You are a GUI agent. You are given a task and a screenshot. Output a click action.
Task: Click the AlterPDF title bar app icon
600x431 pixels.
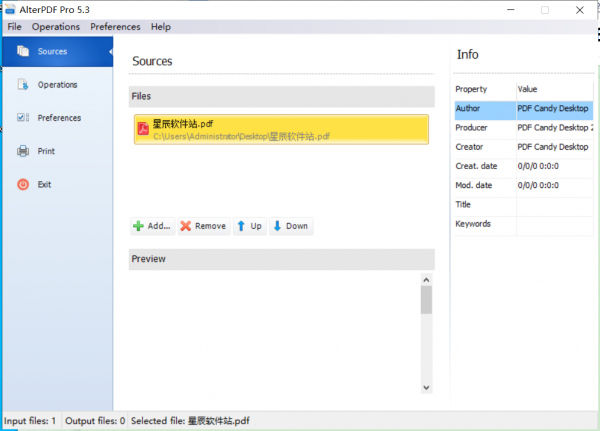tap(10, 9)
